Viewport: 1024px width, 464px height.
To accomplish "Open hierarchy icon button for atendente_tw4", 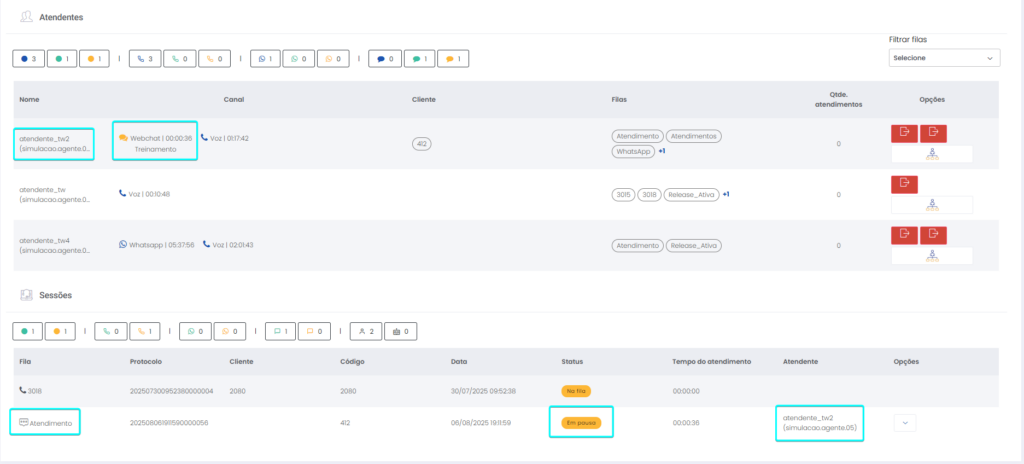I will [x=932, y=255].
